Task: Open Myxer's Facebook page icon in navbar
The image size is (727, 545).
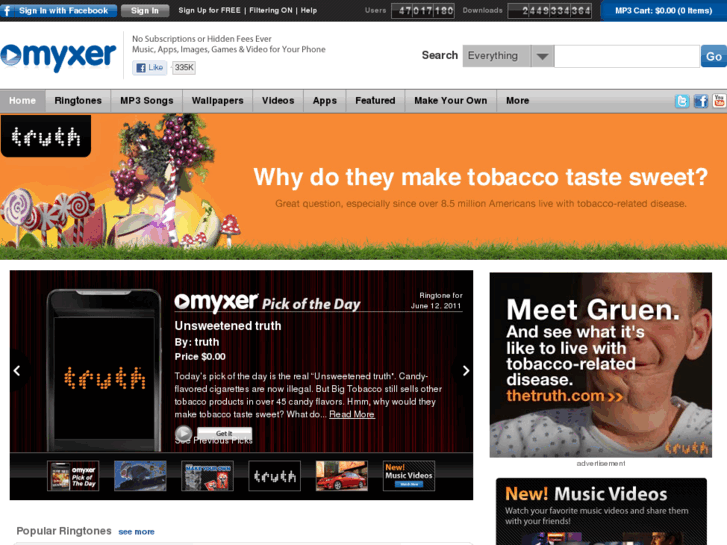Action: (x=701, y=101)
